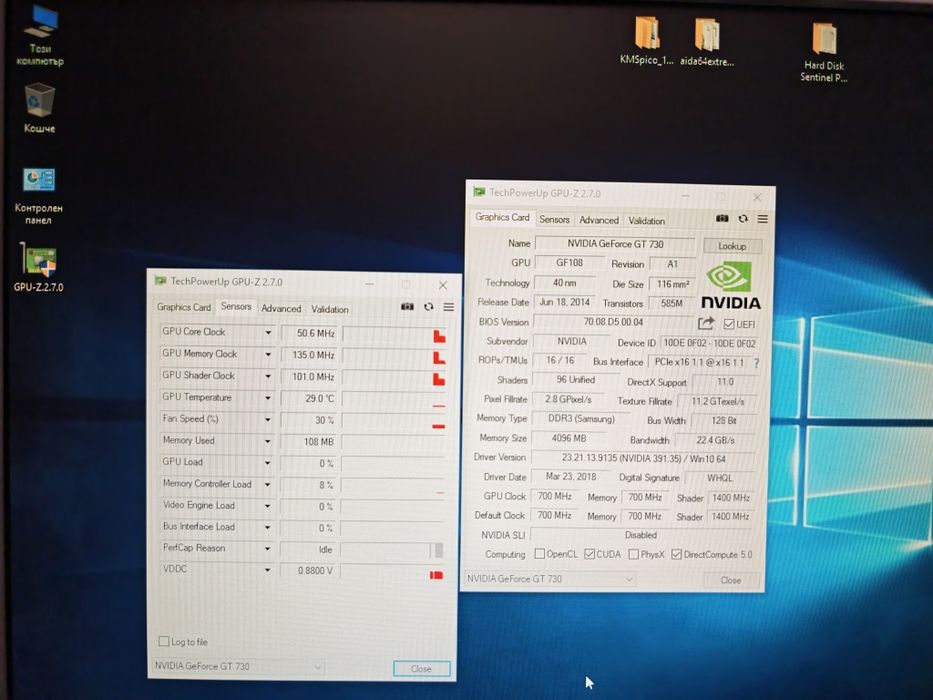
Task: Open the This PC desktop icon
Action: (x=40, y=36)
